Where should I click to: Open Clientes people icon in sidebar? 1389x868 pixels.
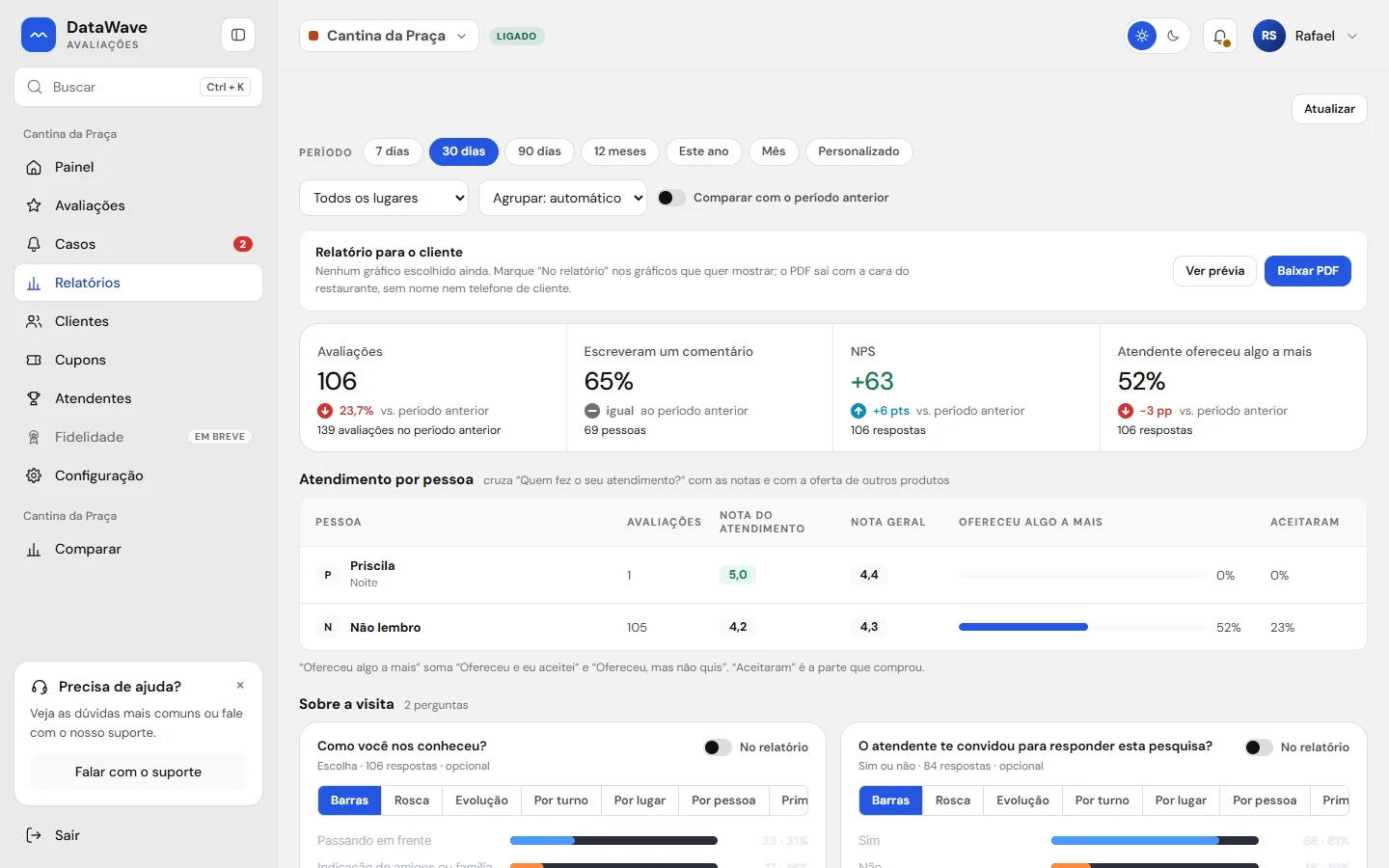point(34,321)
